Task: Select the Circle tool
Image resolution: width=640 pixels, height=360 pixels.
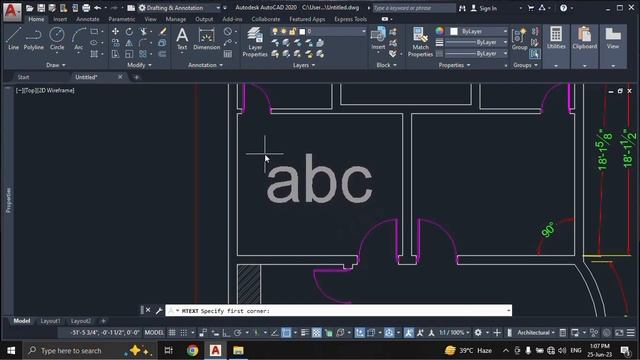Action: (x=57, y=39)
